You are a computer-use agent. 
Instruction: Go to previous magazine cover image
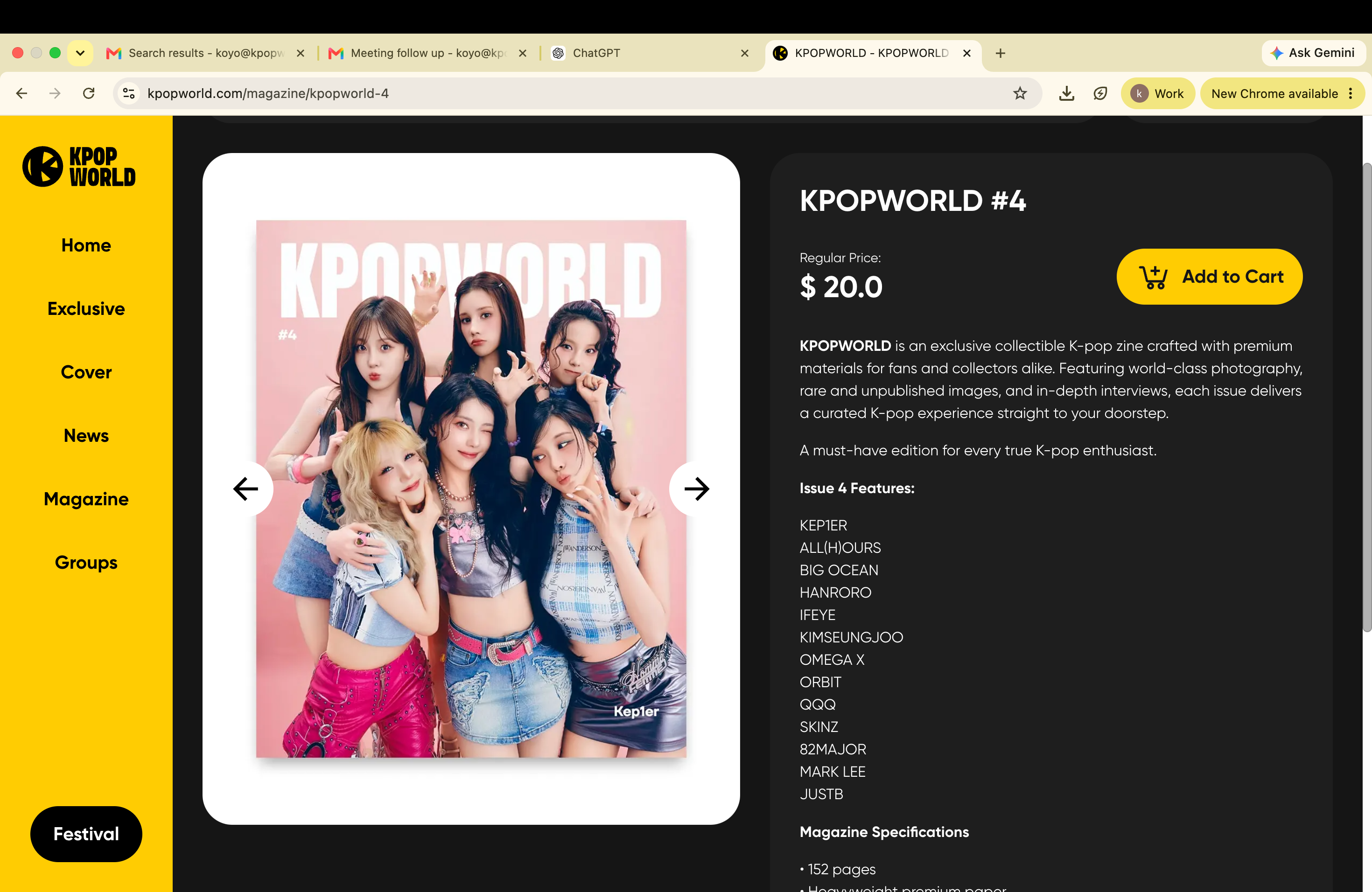pos(245,488)
